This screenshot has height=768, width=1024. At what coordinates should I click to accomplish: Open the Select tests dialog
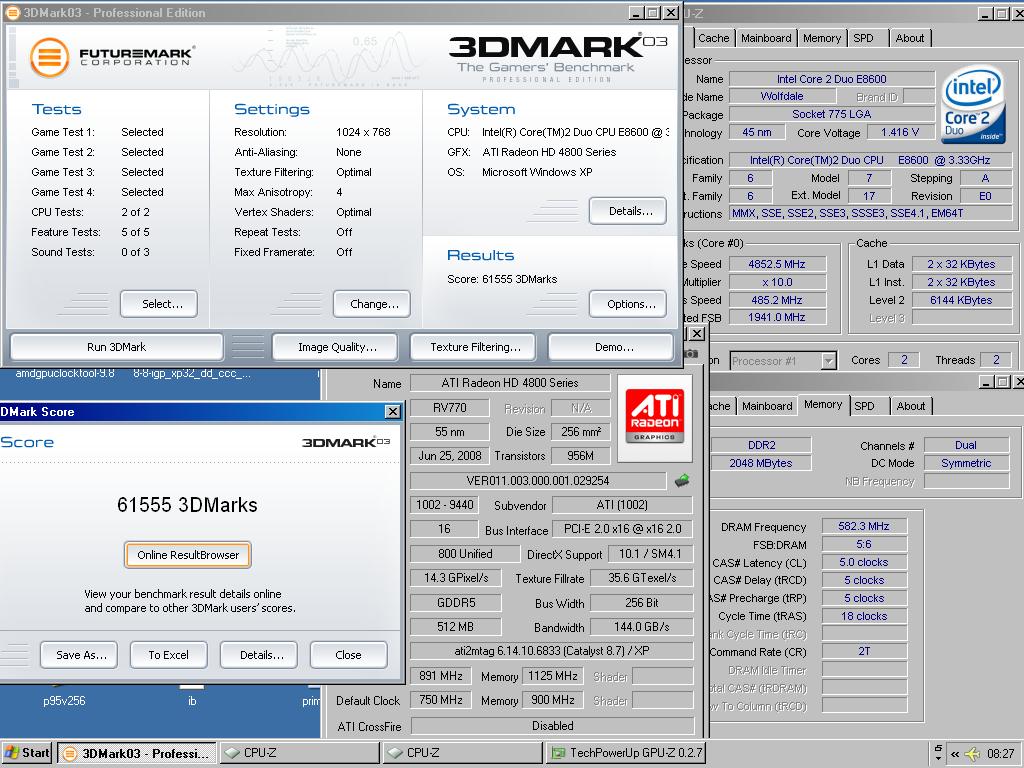(159, 304)
